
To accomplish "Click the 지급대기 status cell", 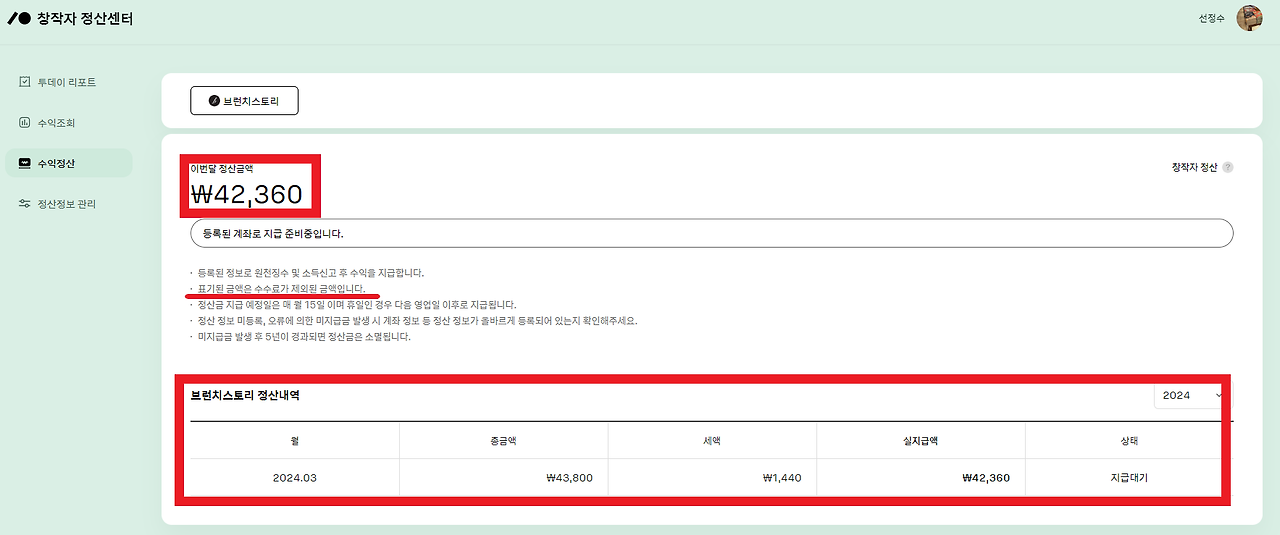I will pos(1129,478).
